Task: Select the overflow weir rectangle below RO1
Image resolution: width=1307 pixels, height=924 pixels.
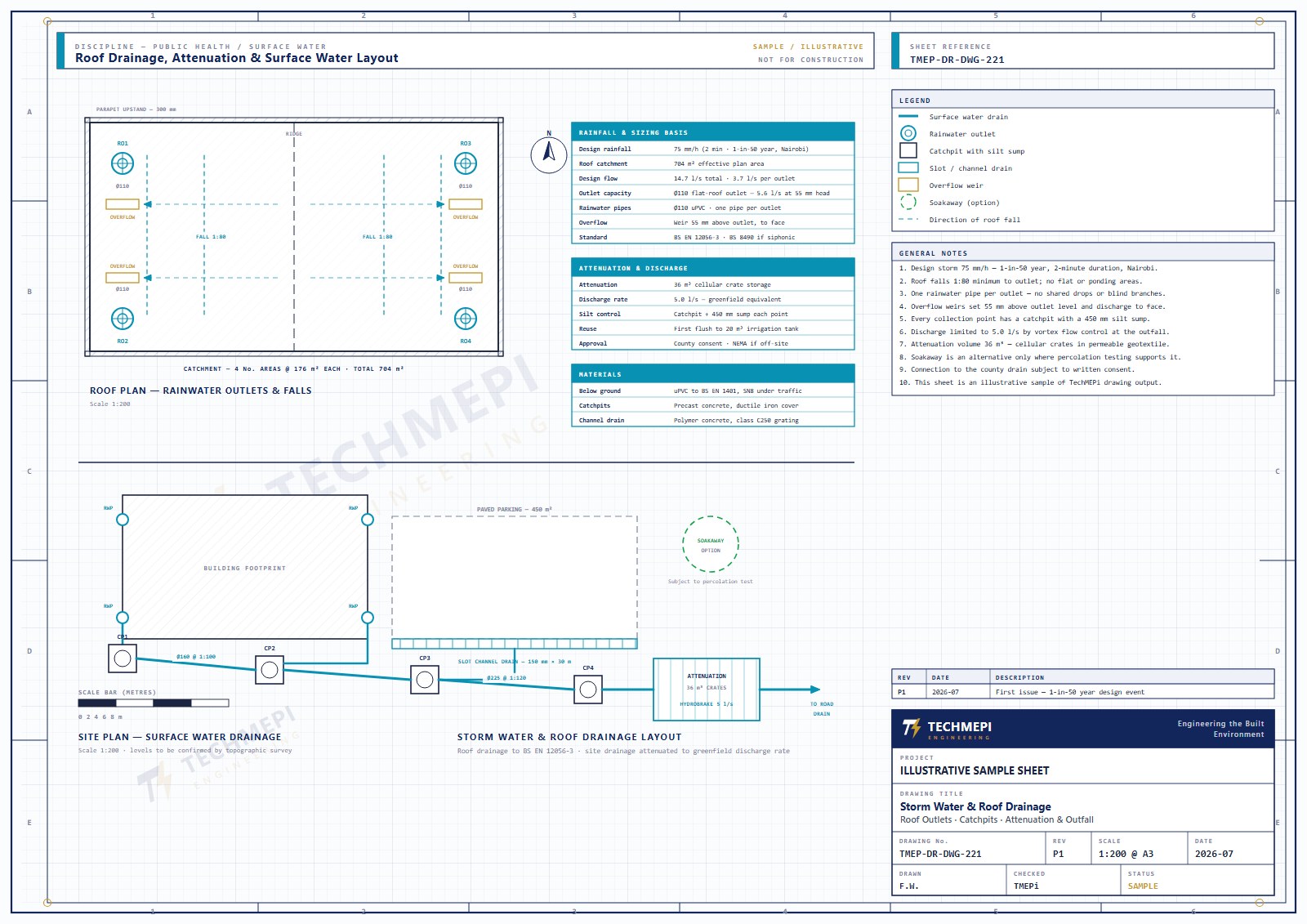Action: tap(123, 204)
